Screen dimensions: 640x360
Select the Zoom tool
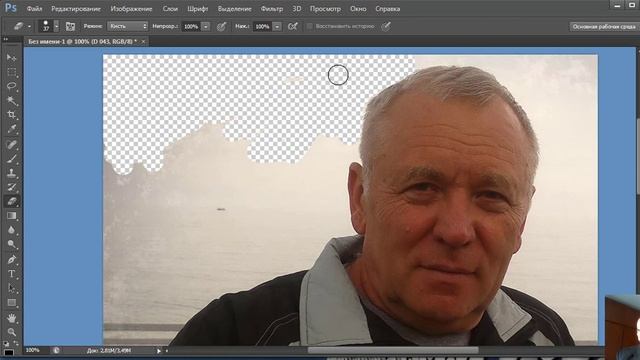point(11,332)
